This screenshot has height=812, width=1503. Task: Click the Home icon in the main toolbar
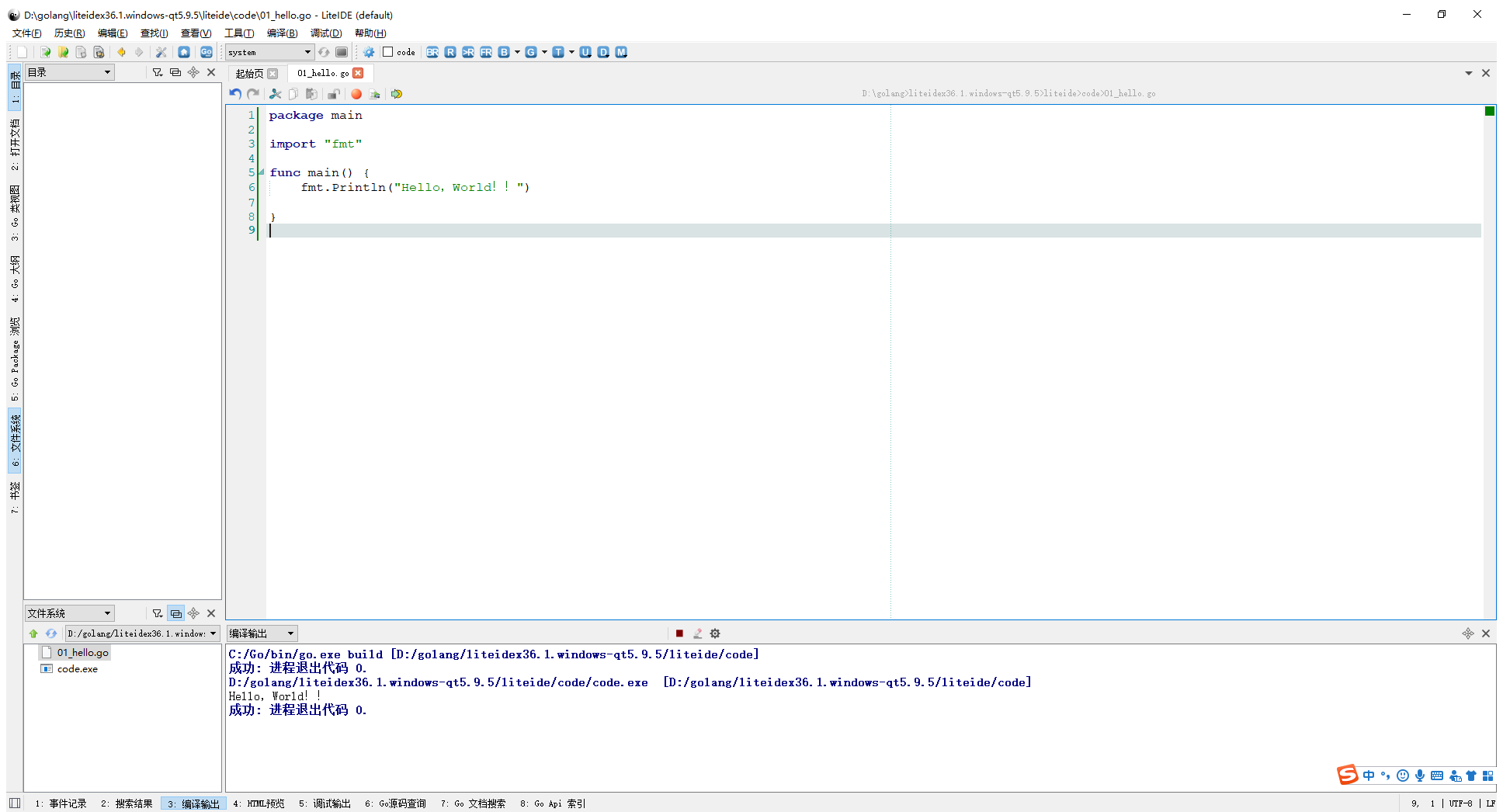pos(184,52)
